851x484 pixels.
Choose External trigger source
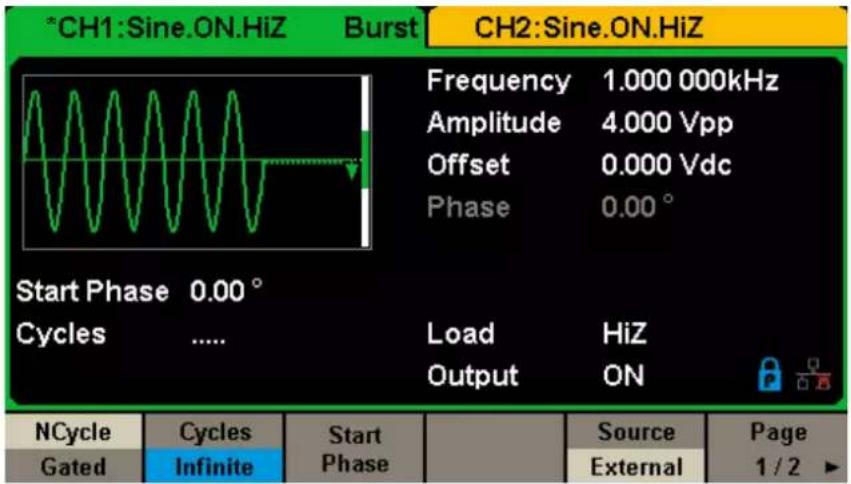pos(636,467)
